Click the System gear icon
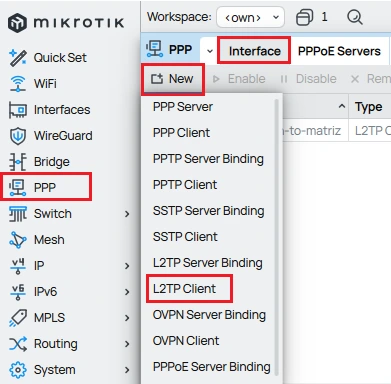This screenshot has width=391, height=384. (18, 370)
